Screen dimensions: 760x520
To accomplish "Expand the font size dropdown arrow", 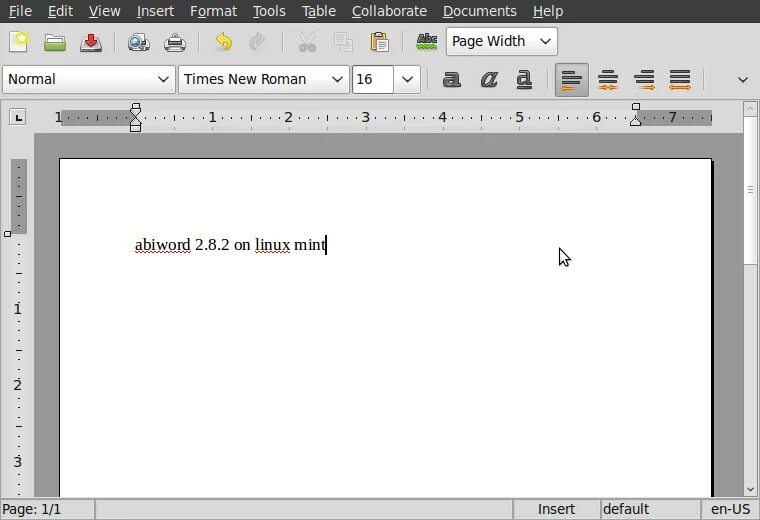I will click(x=407, y=79).
